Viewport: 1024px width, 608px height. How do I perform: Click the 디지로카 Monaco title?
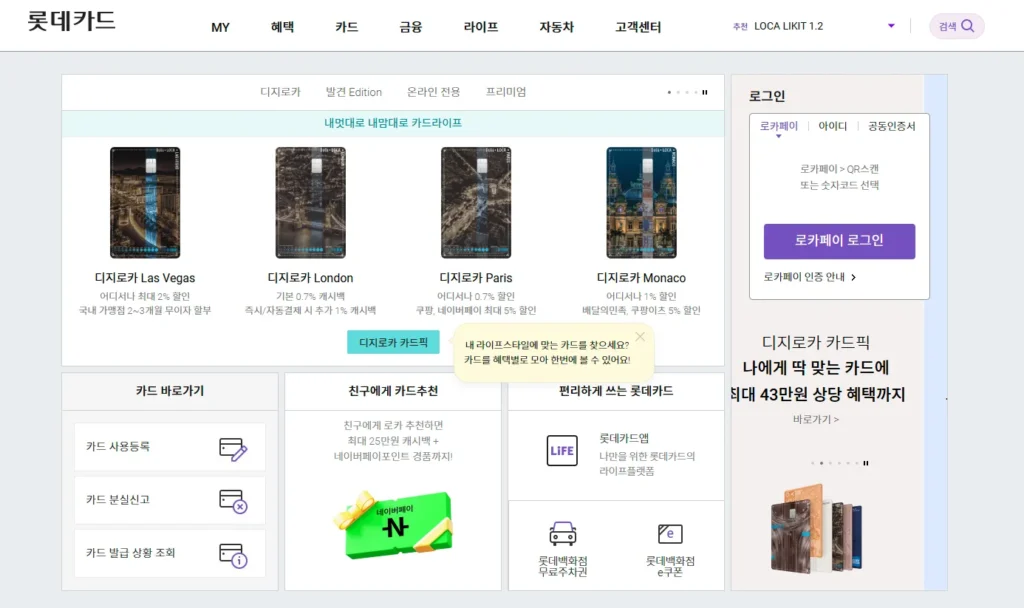641,278
